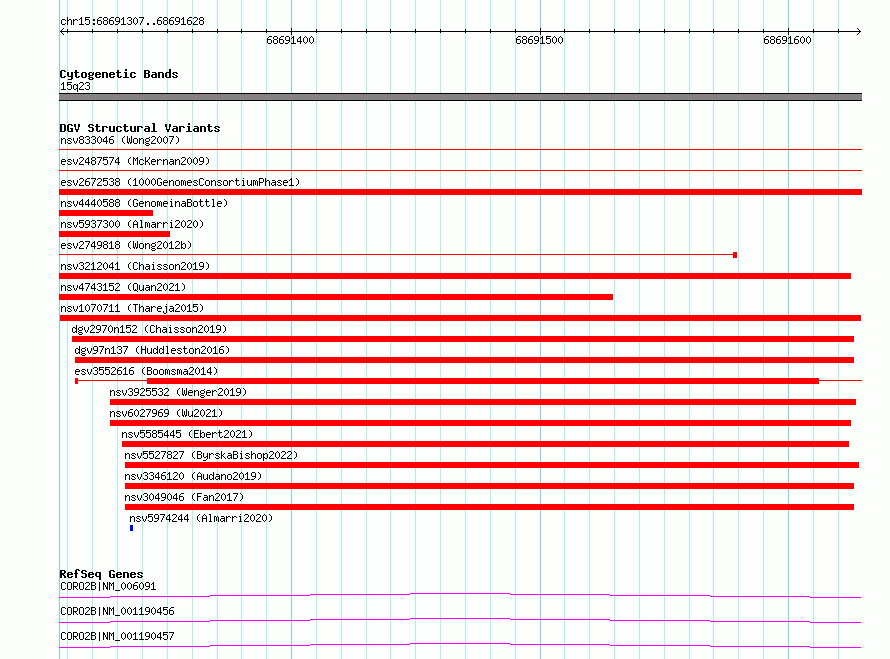
Task: Select the thick red bar of esv2672538
Action: click(460, 192)
